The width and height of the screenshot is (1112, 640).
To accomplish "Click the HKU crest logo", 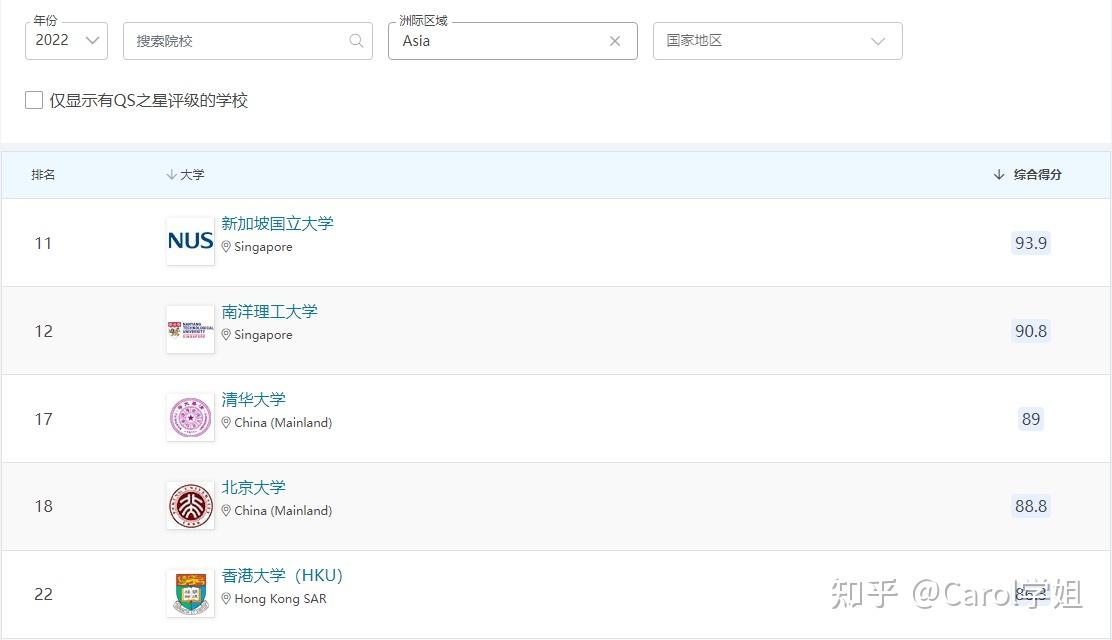I will (190, 593).
